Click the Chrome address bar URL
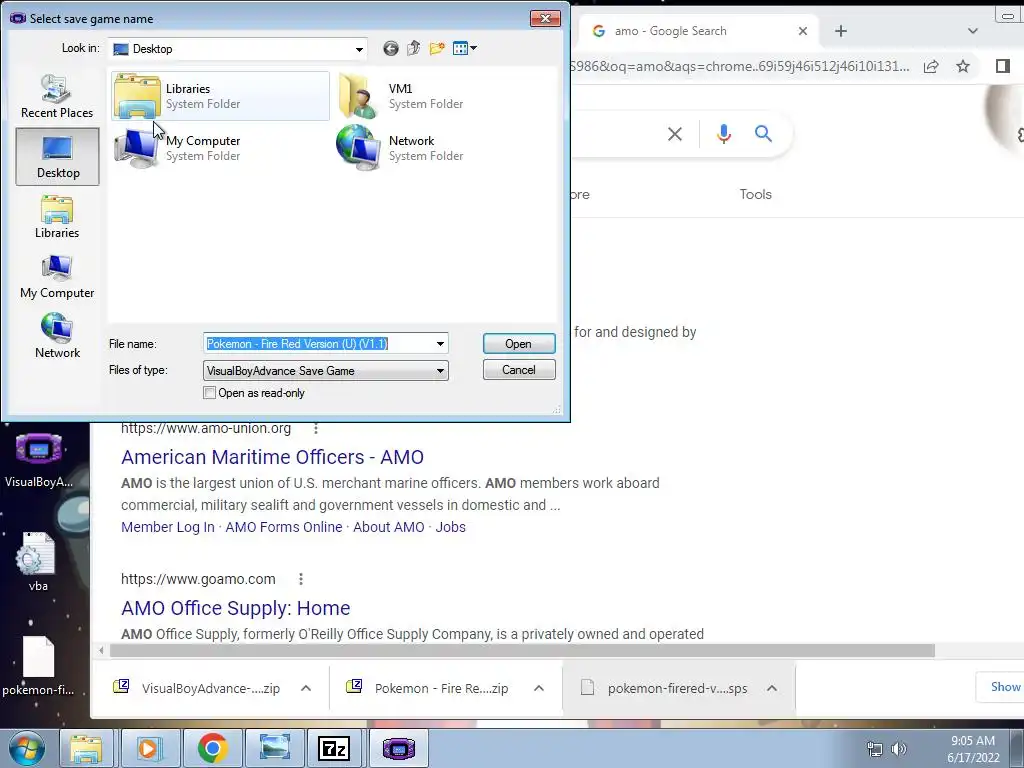 [x=739, y=66]
